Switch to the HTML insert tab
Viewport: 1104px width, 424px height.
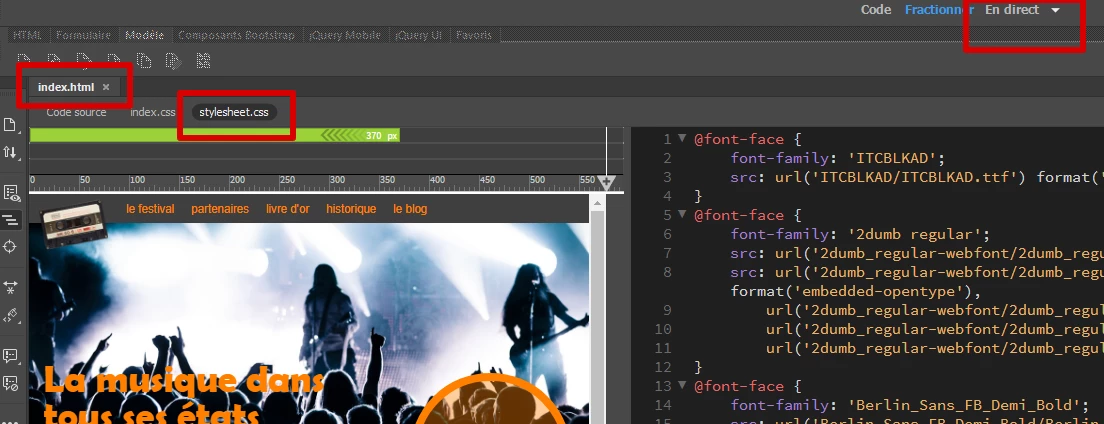(x=27, y=35)
